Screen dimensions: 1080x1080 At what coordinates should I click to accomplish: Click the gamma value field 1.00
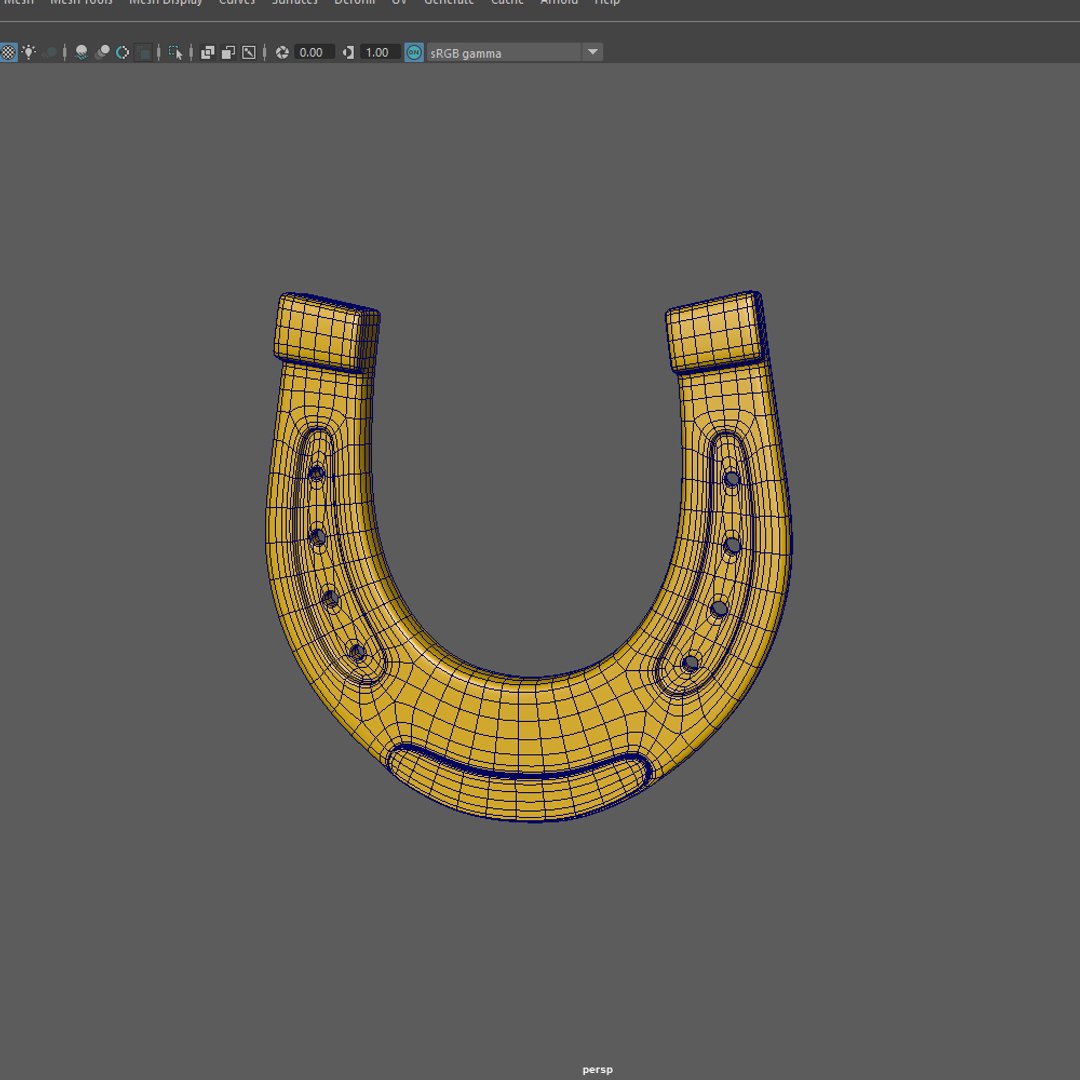click(x=380, y=52)
